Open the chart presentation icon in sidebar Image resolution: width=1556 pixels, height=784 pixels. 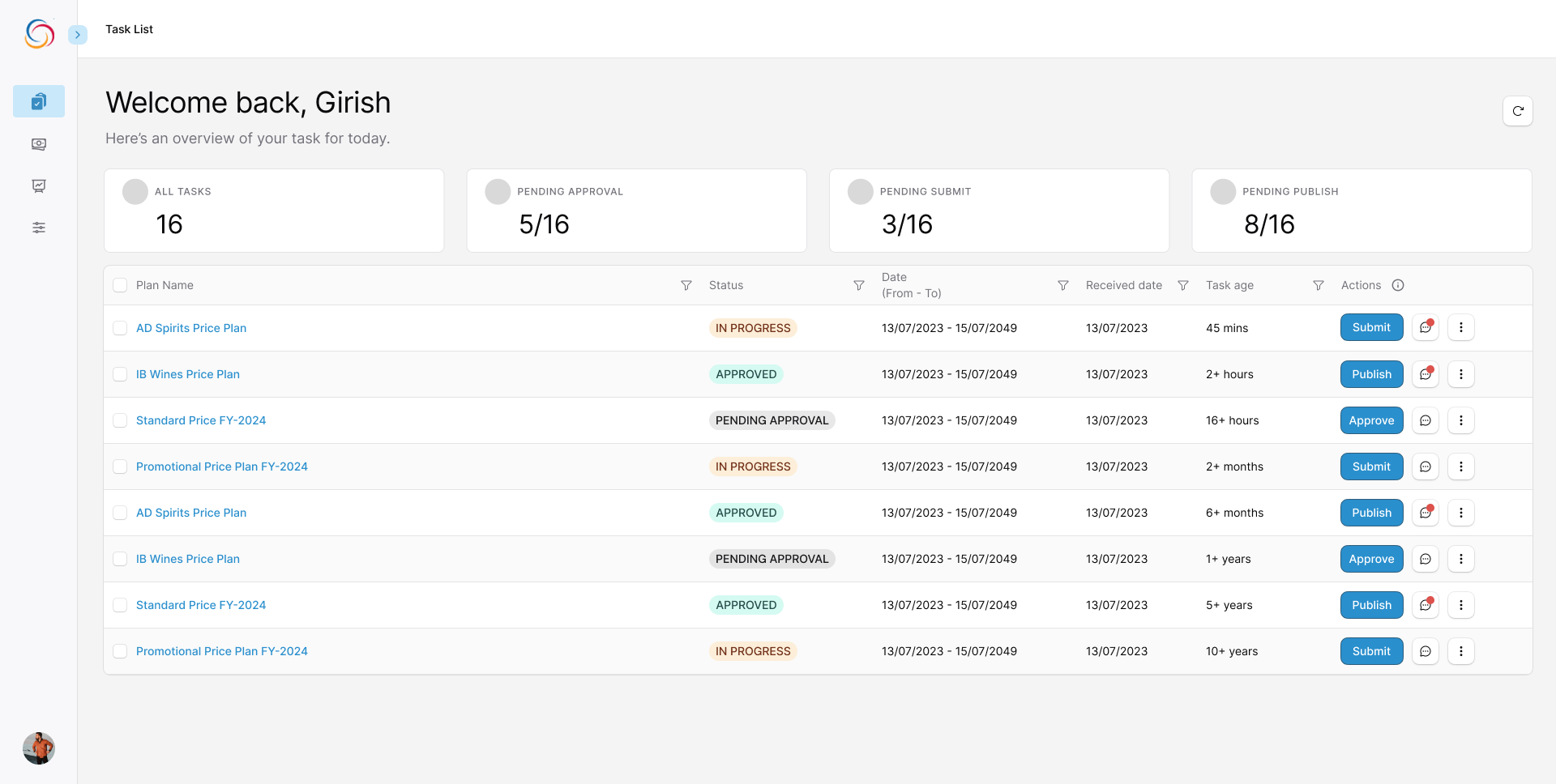tap(39, 185)
